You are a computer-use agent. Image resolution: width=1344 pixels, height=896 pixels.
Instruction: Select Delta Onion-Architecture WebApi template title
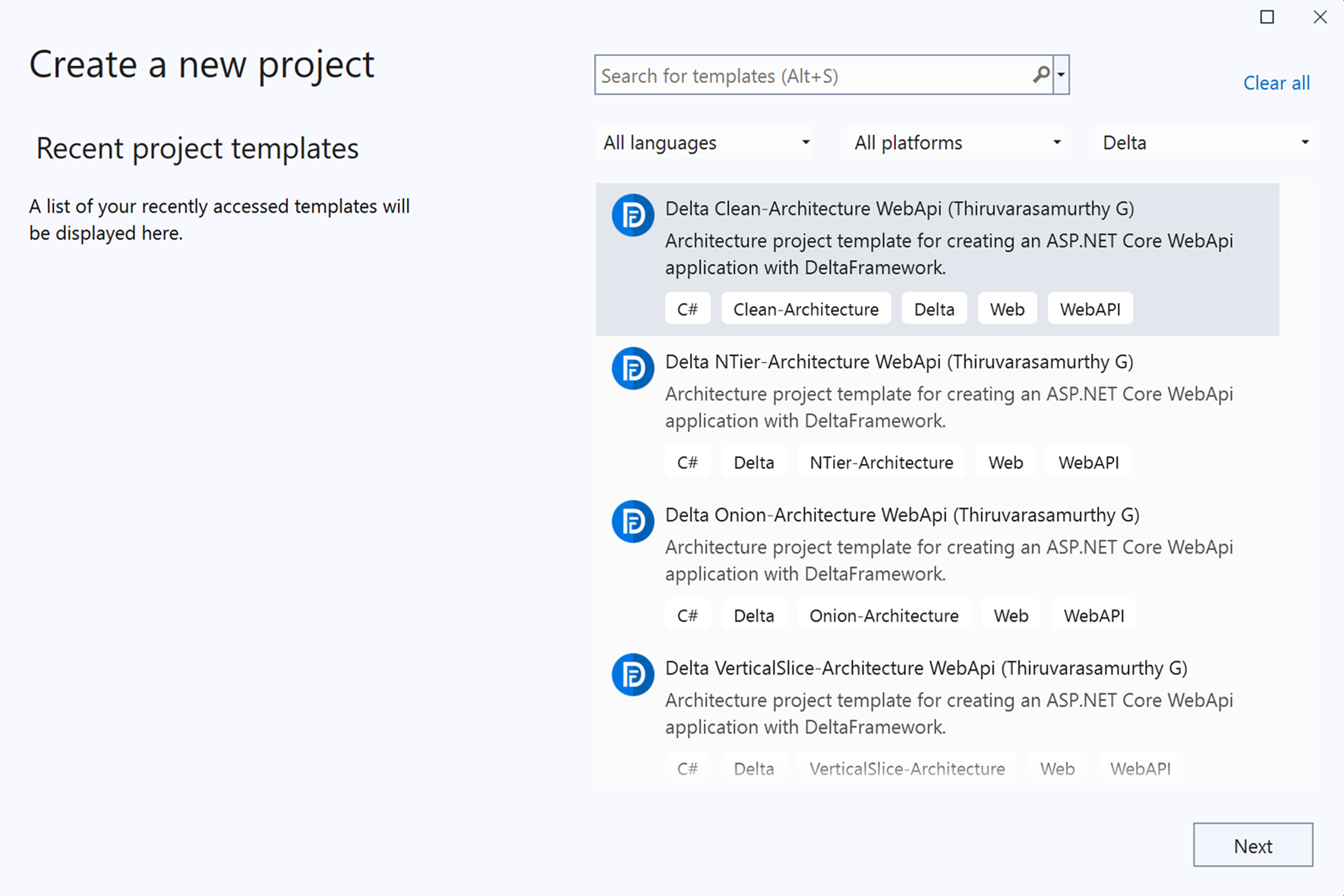(x=902, y=515)
